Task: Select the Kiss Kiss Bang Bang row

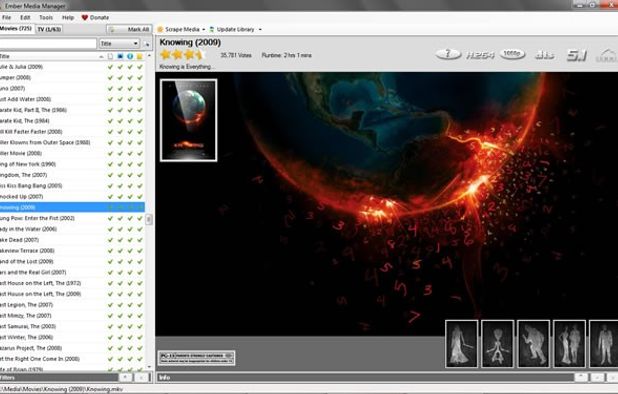Action: point(73,186)
